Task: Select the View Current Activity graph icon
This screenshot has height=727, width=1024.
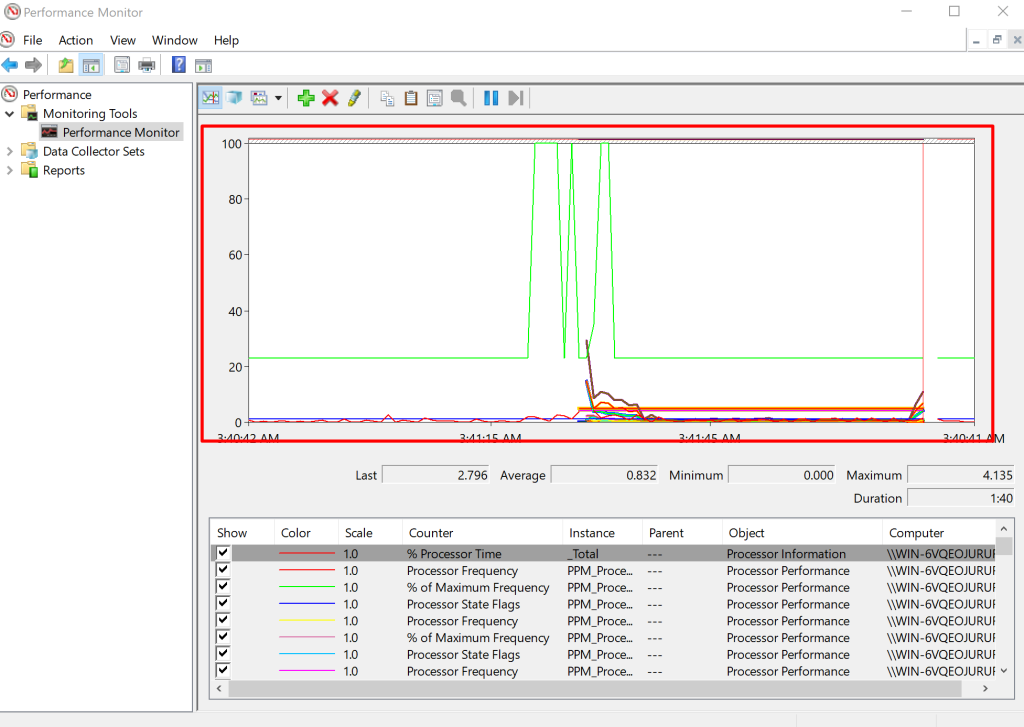Action: [x=211, y=98]
